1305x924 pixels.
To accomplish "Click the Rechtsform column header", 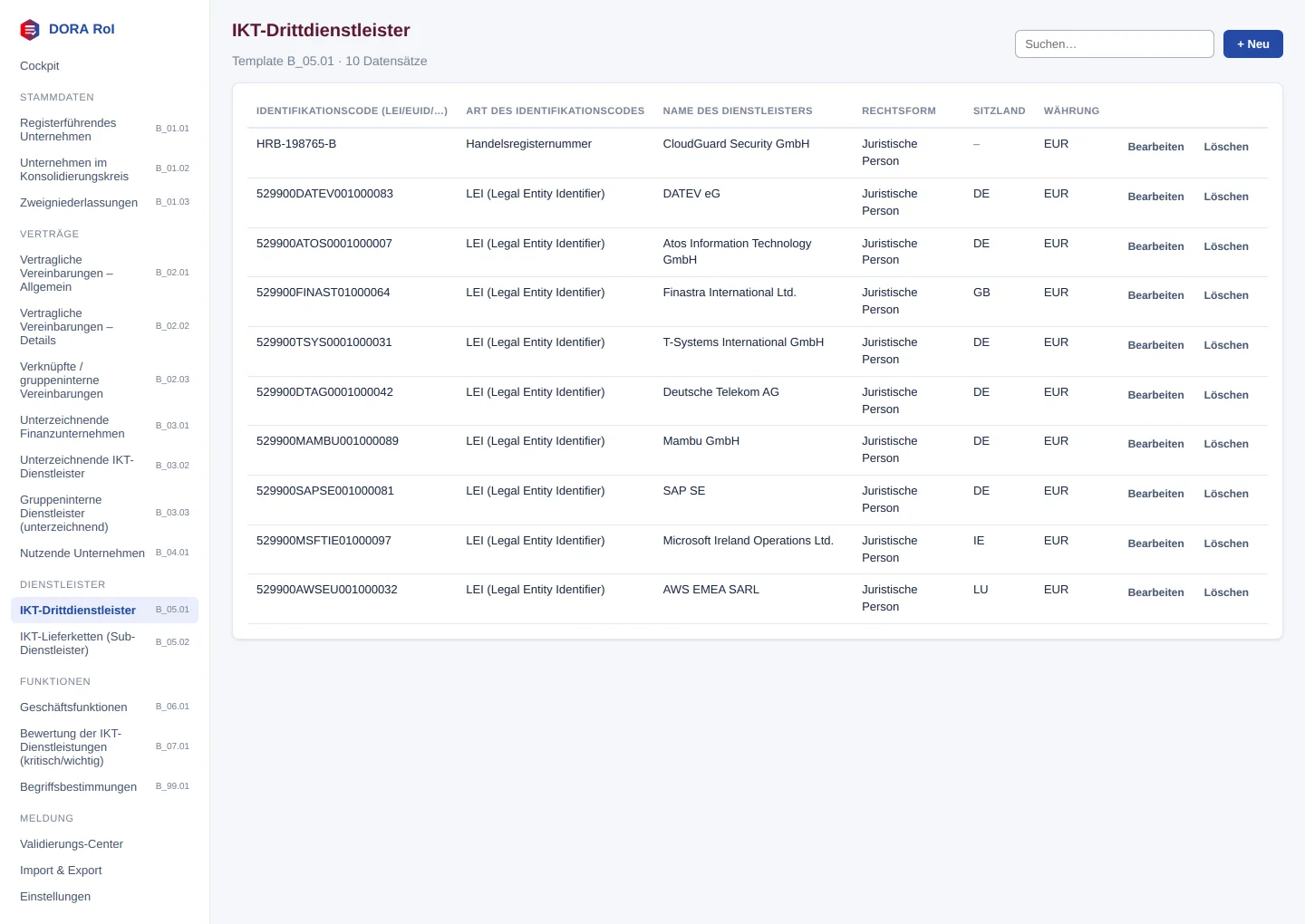I will coord(899,111).
